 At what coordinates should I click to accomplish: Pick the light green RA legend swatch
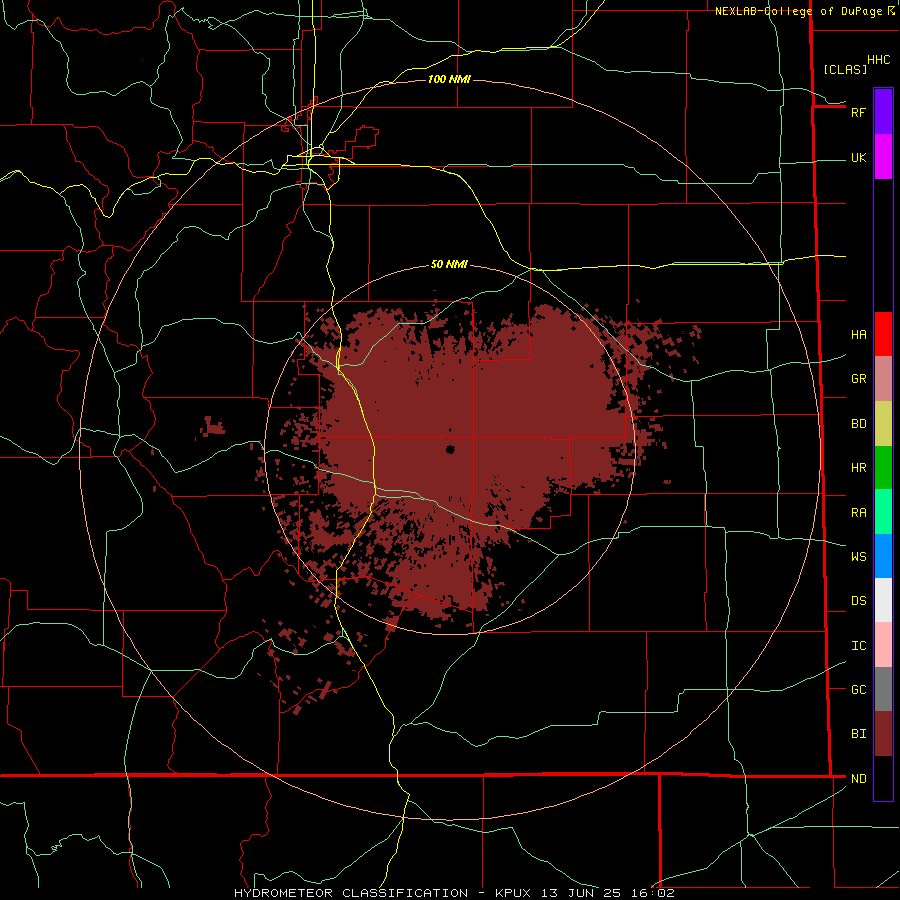(x=883, y=512)
